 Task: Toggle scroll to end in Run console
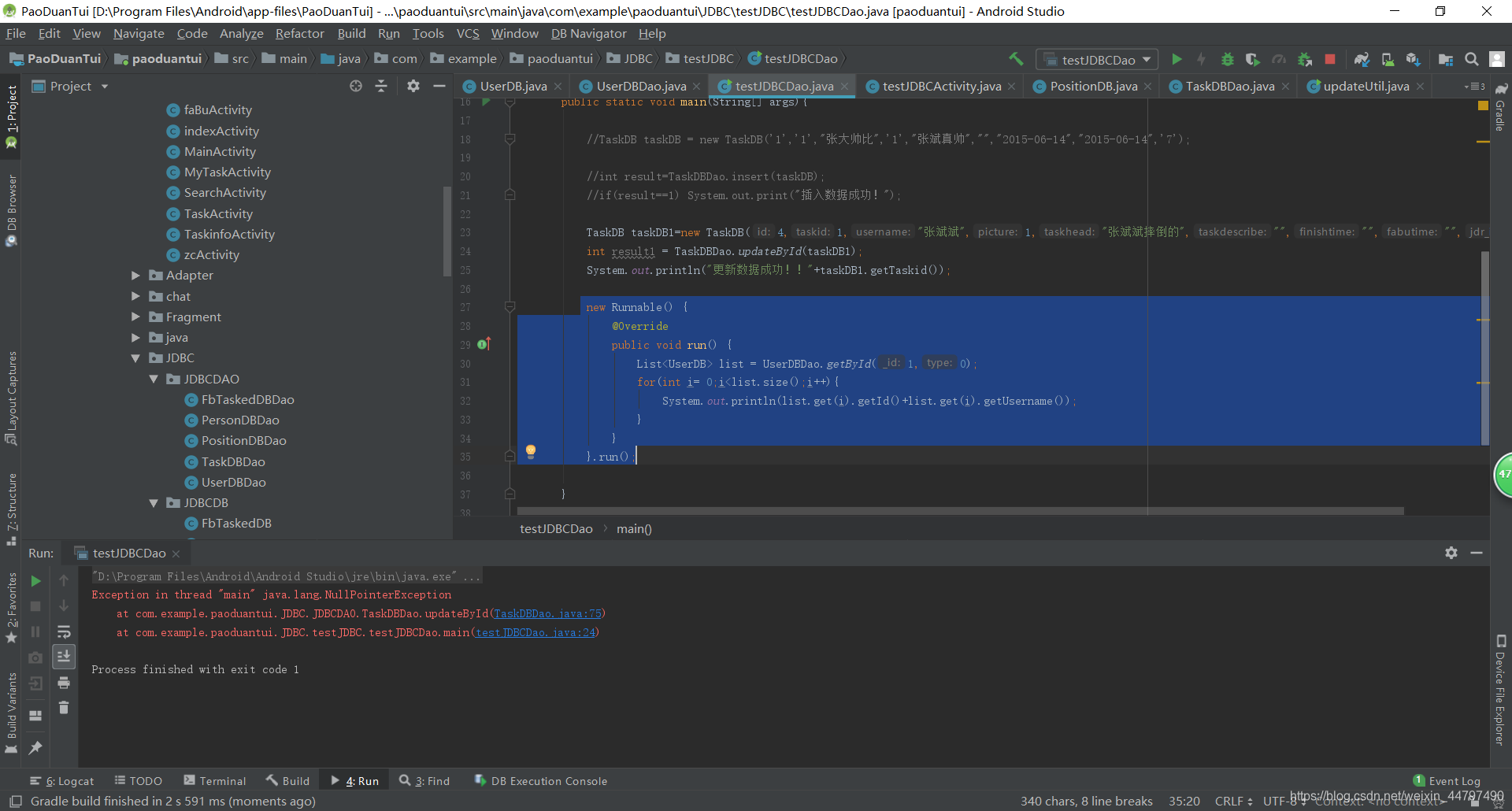coord(64,657)
